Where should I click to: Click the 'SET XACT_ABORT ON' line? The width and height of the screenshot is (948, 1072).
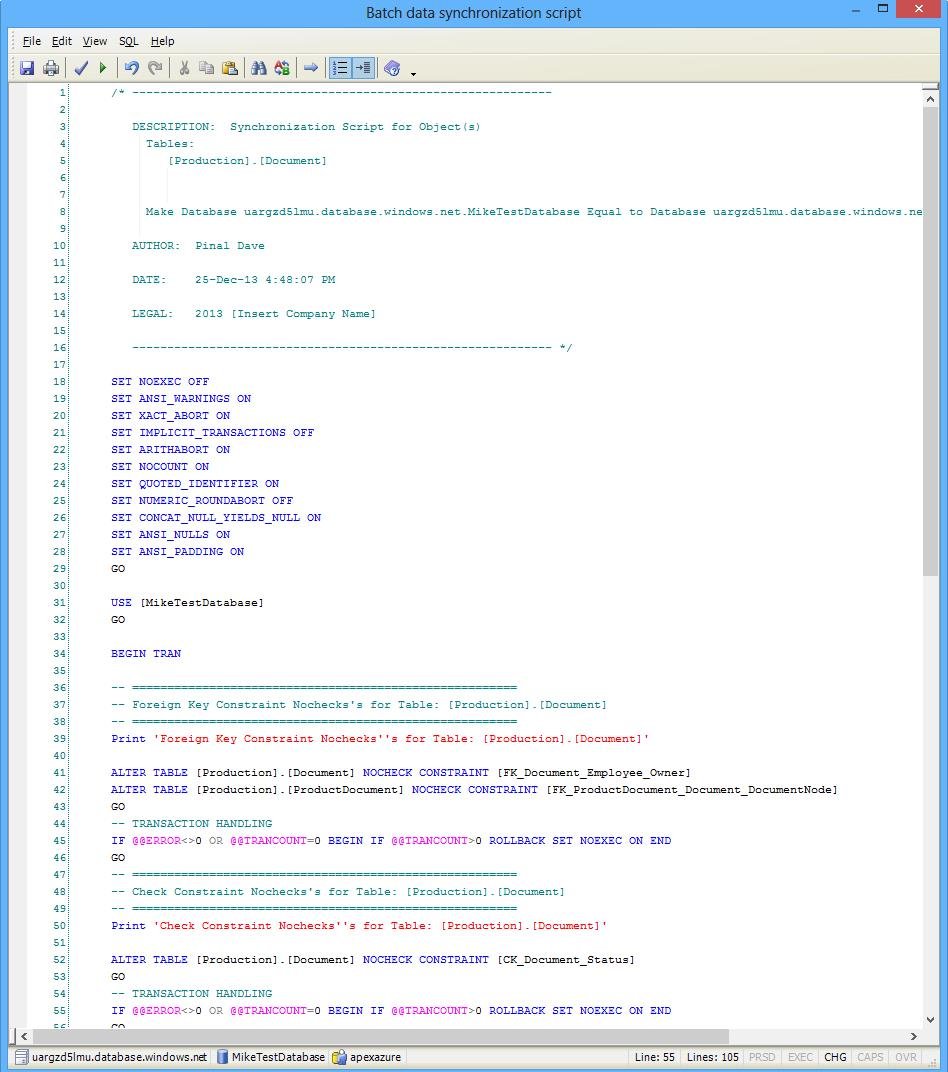click(170, 416)
